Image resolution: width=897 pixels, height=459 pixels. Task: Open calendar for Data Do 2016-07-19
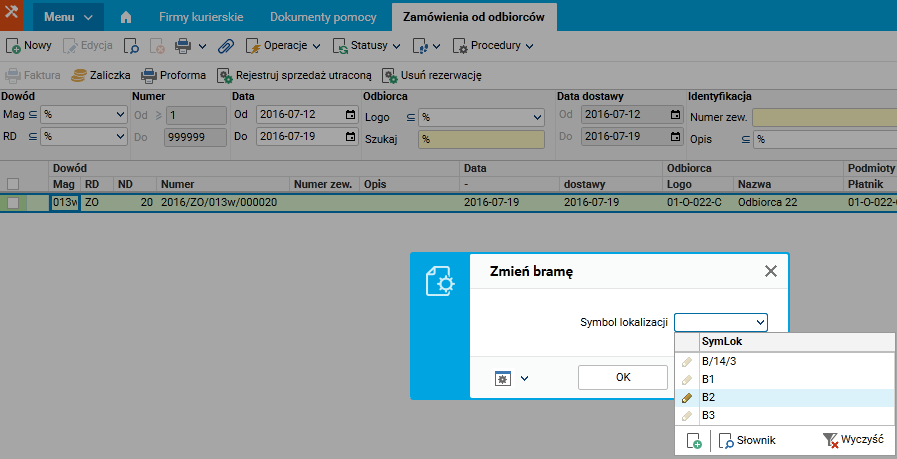tap(350, 137)
